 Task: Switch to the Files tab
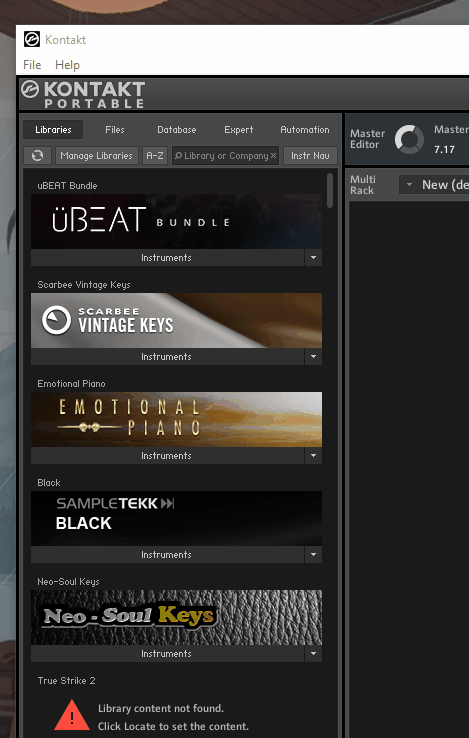(115, 129)
